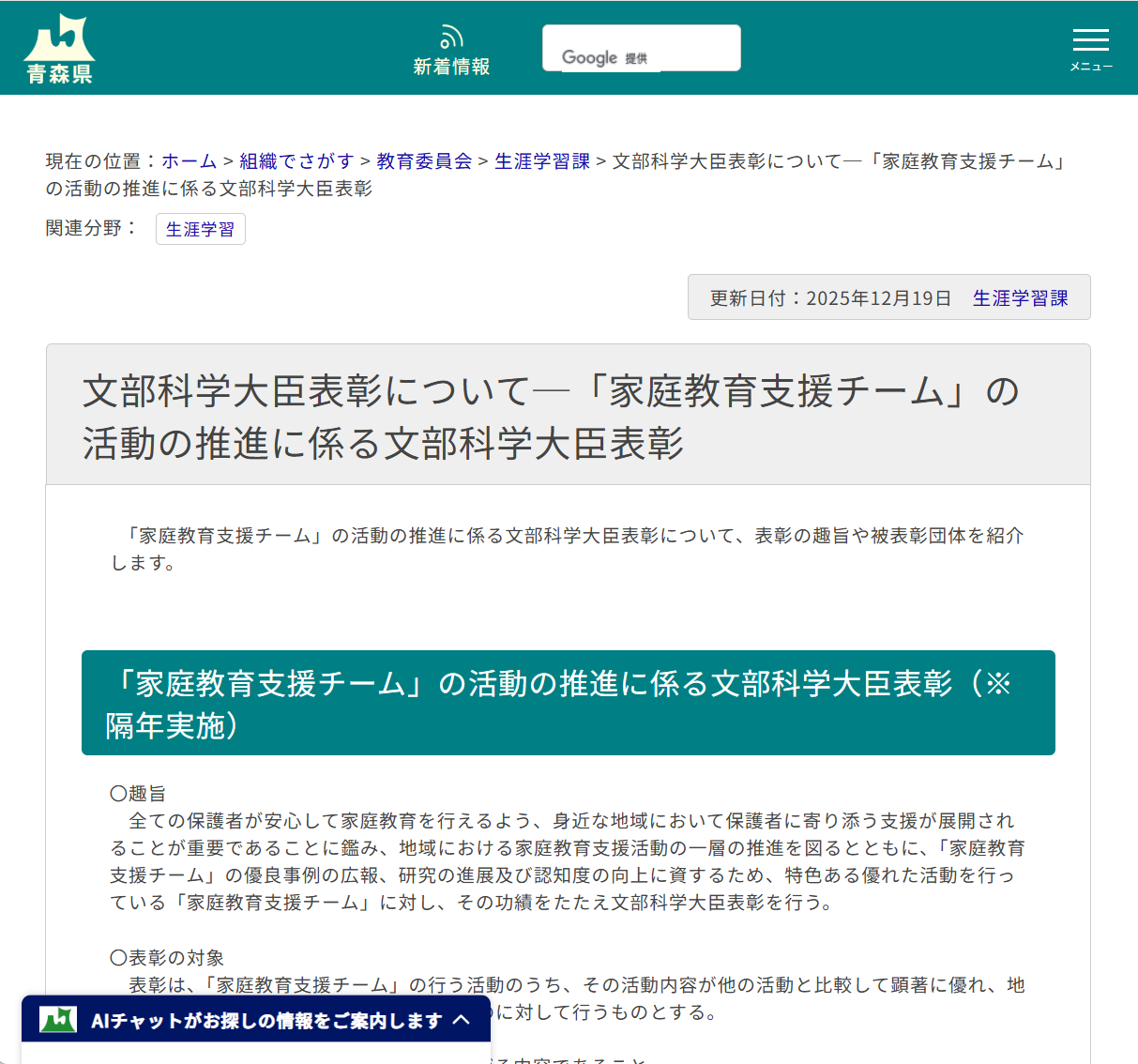Navigate to 組織でさがす page
Image resolution: width=1138 pixels, height=1064 pixels.
coord(296,160)
